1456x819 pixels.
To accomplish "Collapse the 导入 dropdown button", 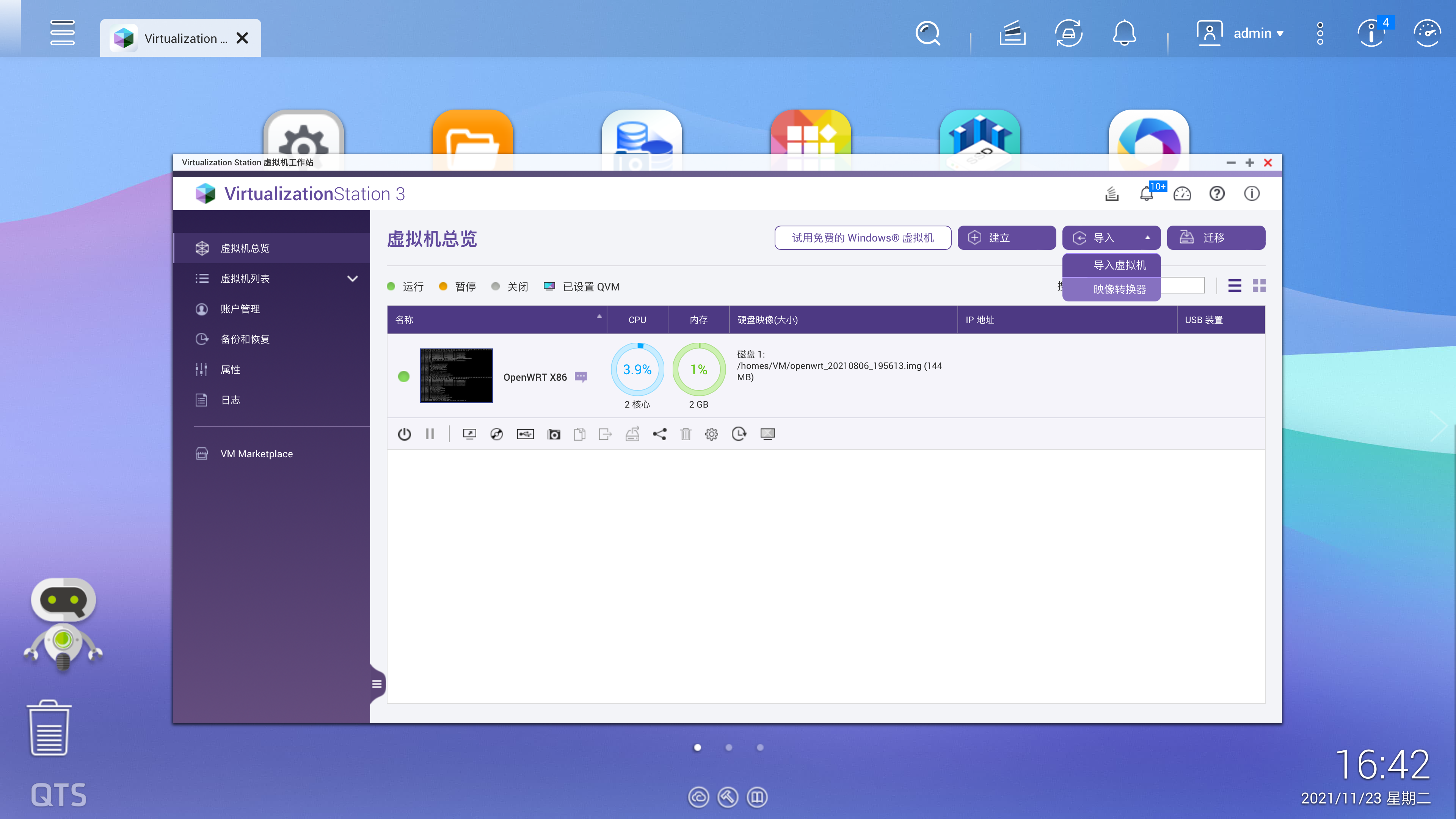I will pos(1111,238).
